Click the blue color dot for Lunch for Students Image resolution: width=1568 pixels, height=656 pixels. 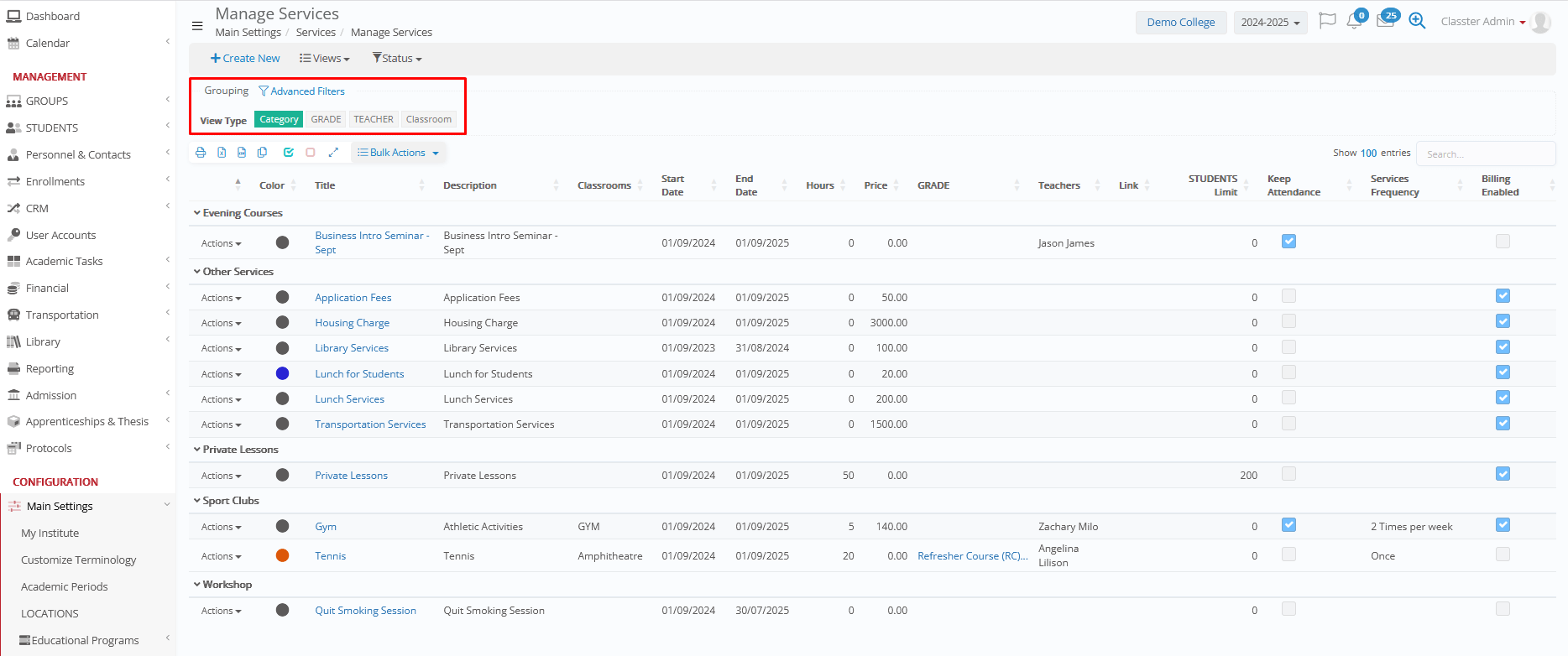coord(282,373)
